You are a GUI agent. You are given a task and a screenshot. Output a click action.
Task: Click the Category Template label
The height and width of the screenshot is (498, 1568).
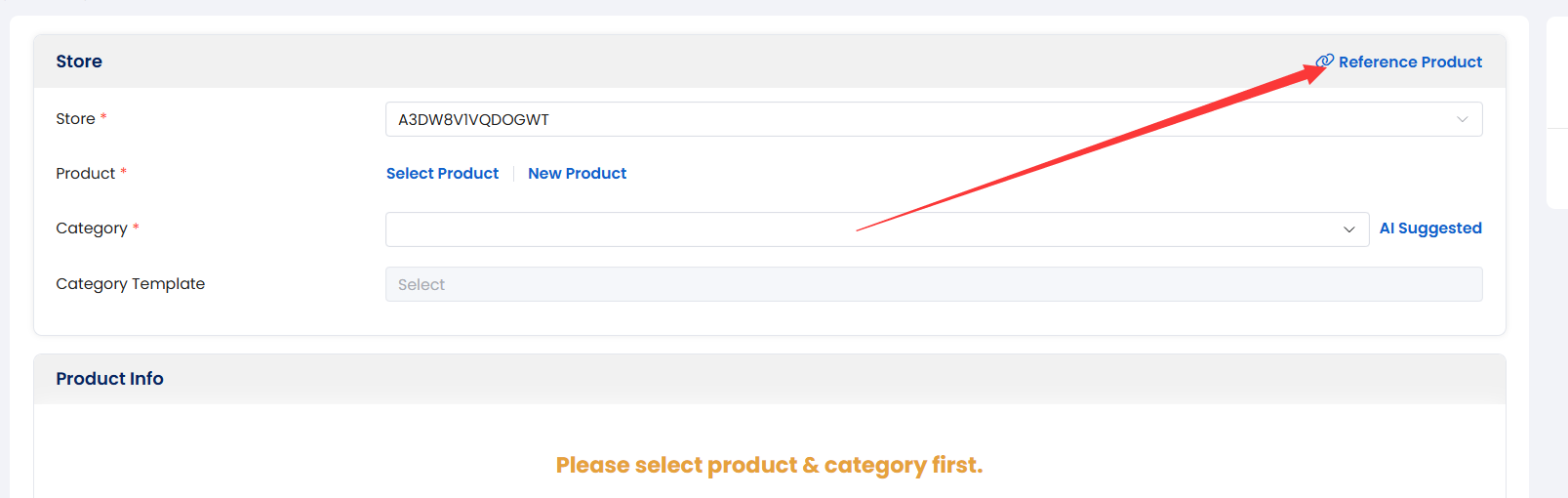131,284
